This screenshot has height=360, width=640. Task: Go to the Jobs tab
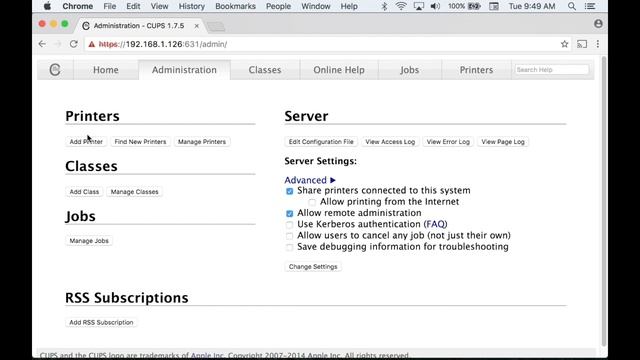click(409, 70)
